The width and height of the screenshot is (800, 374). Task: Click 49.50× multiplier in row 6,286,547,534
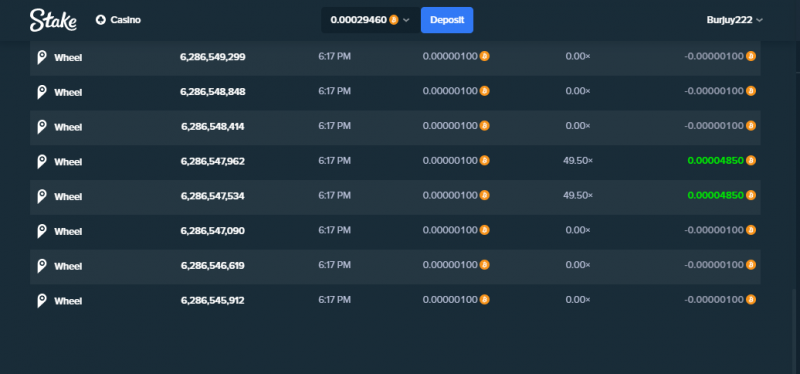578,195
